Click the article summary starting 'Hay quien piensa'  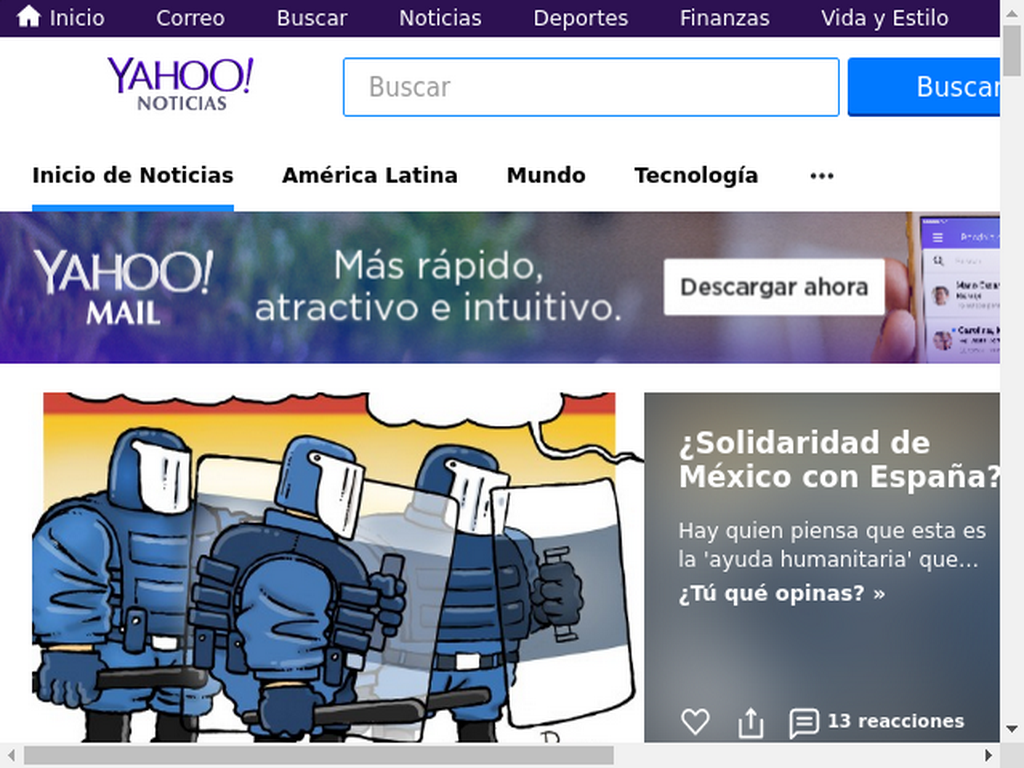832,545
